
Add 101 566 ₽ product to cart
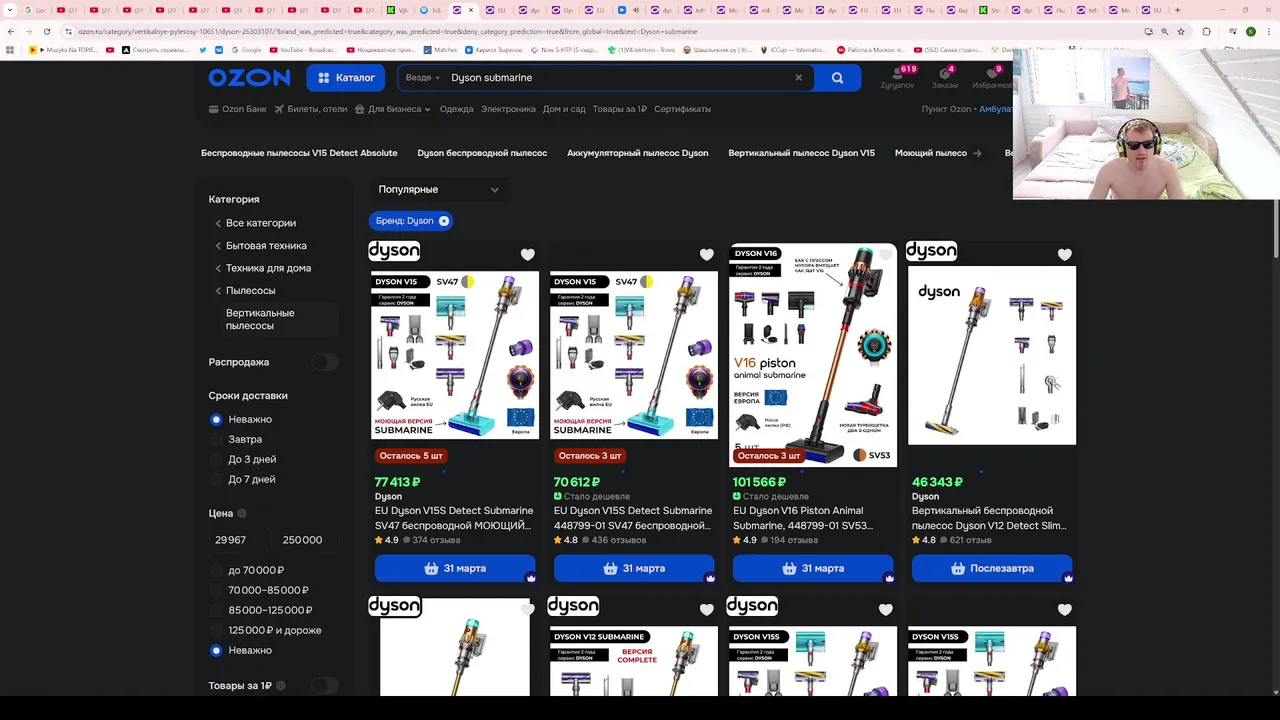[x=813, y=568]
